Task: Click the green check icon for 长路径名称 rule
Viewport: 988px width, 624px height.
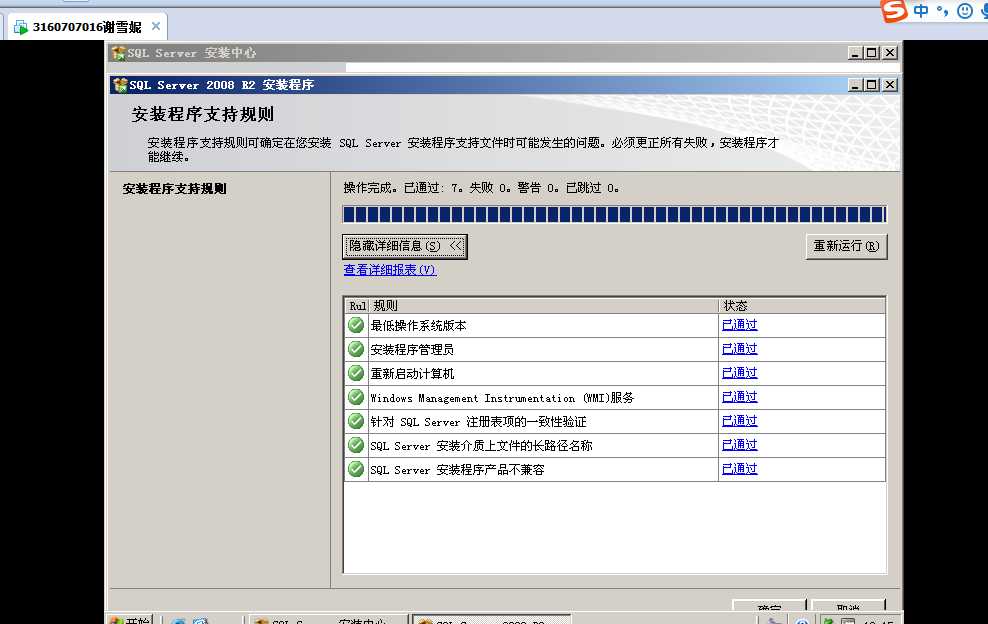Action: pyautogui.click(x=356, y=445)
